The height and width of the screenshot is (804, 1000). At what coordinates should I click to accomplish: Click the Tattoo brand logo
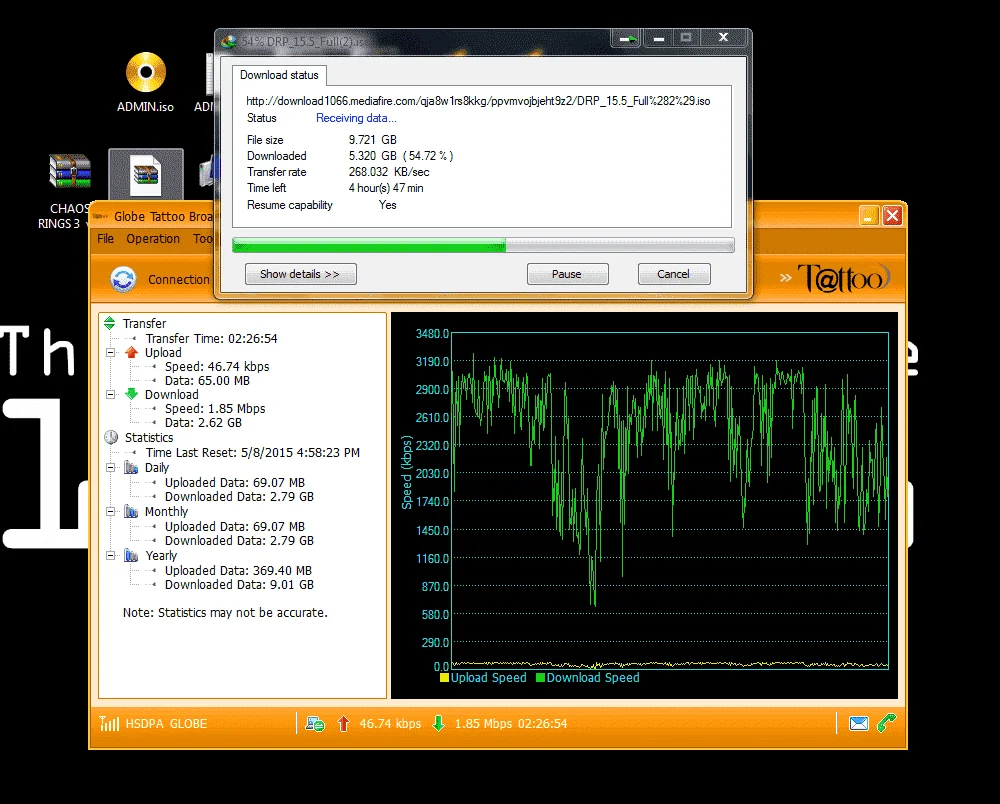[844, 278]
